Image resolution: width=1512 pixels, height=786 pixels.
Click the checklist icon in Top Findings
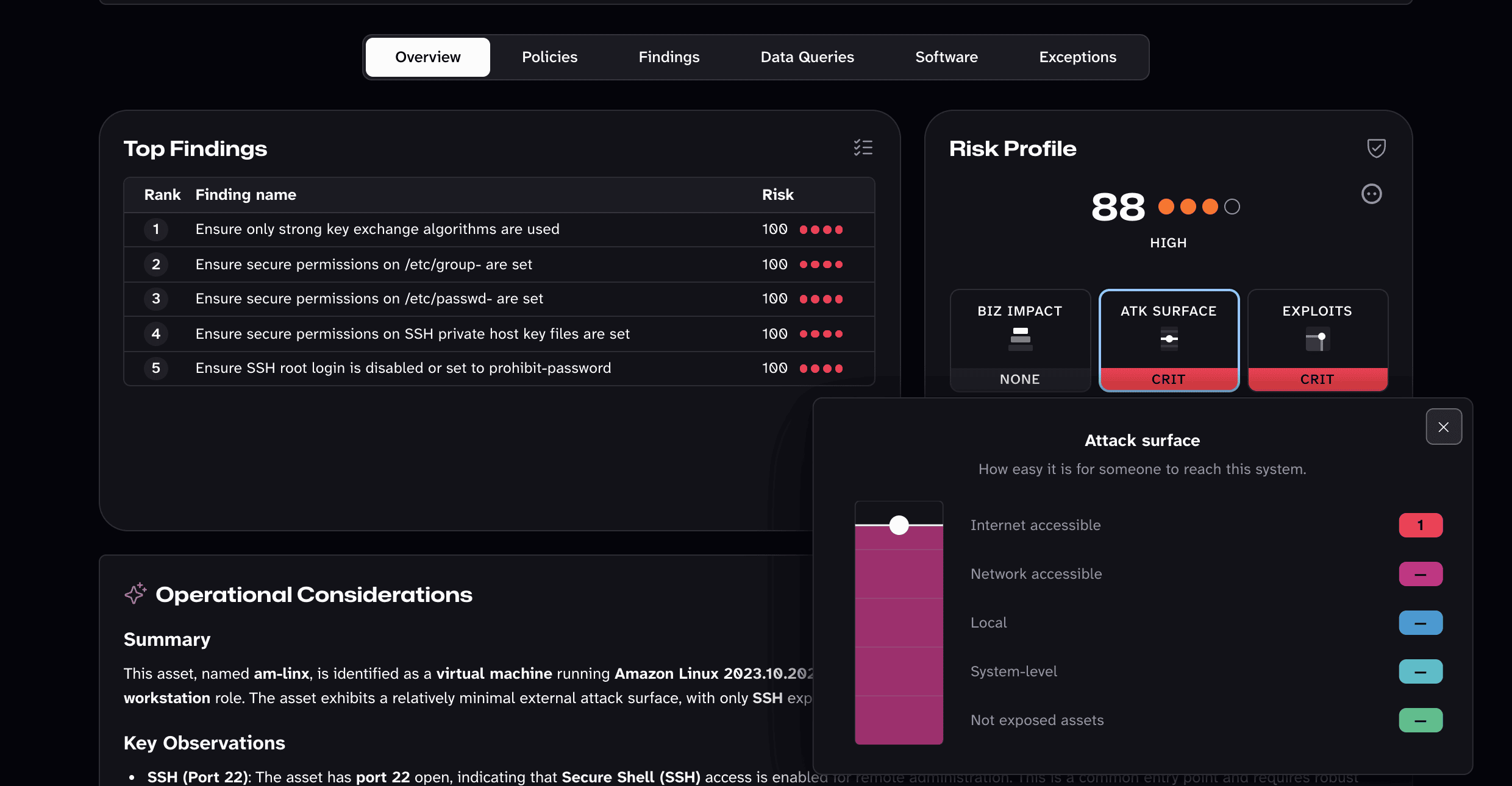pos(863,147)
